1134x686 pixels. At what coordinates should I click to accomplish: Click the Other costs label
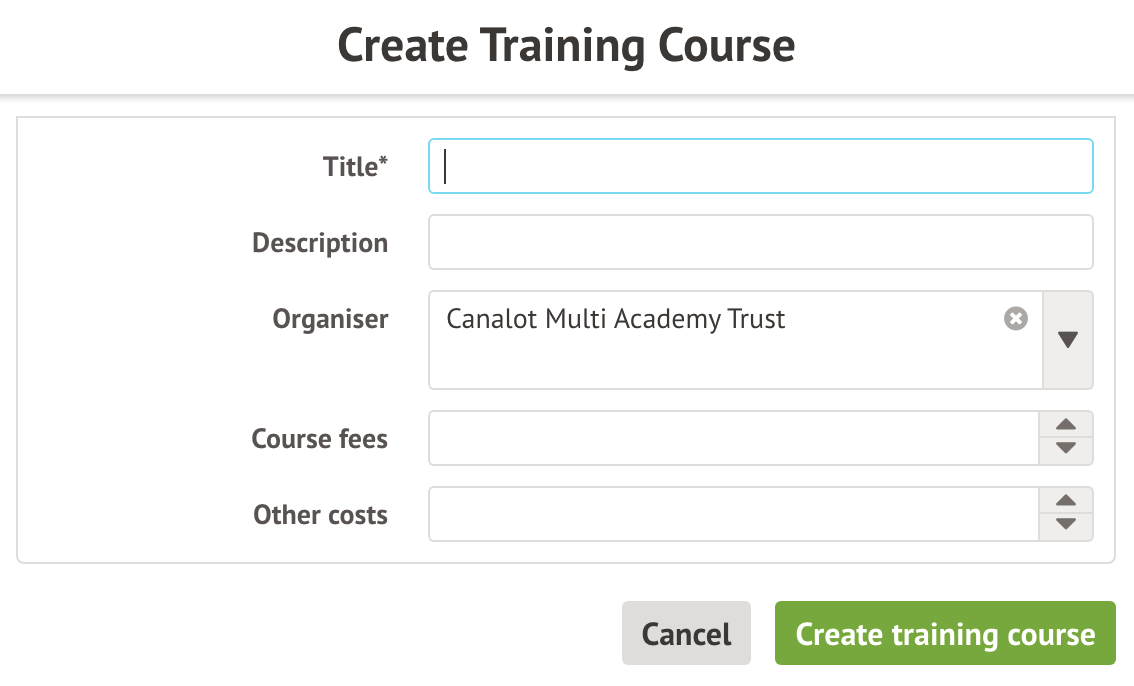(320, 515)
